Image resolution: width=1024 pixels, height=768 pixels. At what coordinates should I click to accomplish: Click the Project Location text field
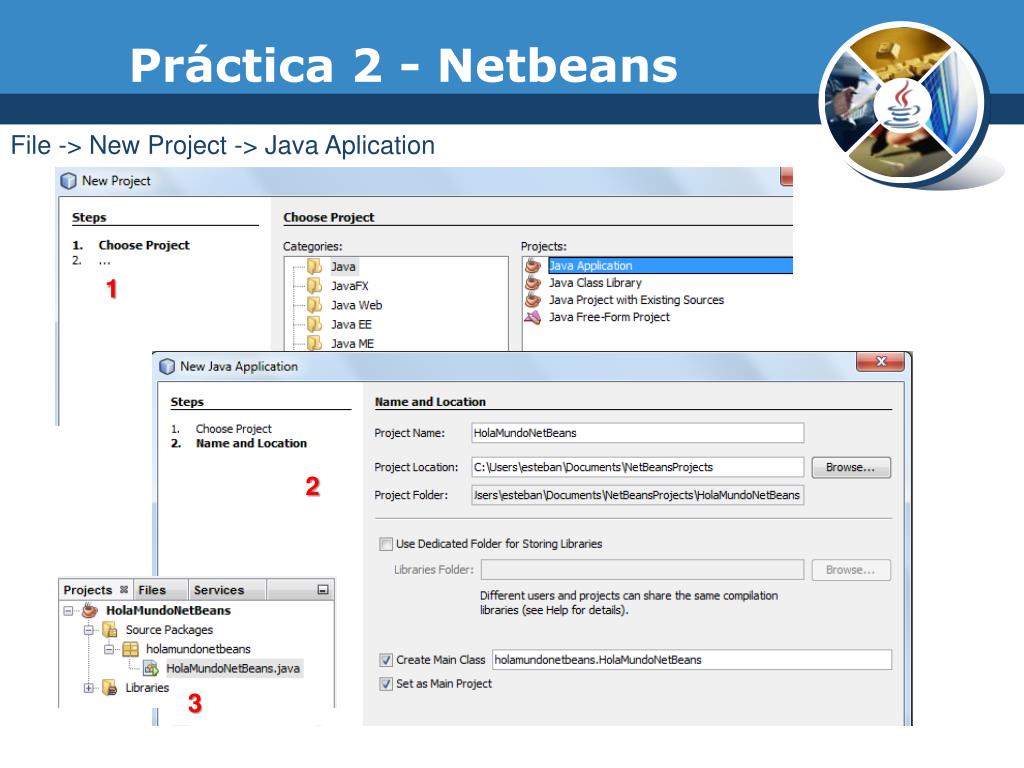point(637,468)
